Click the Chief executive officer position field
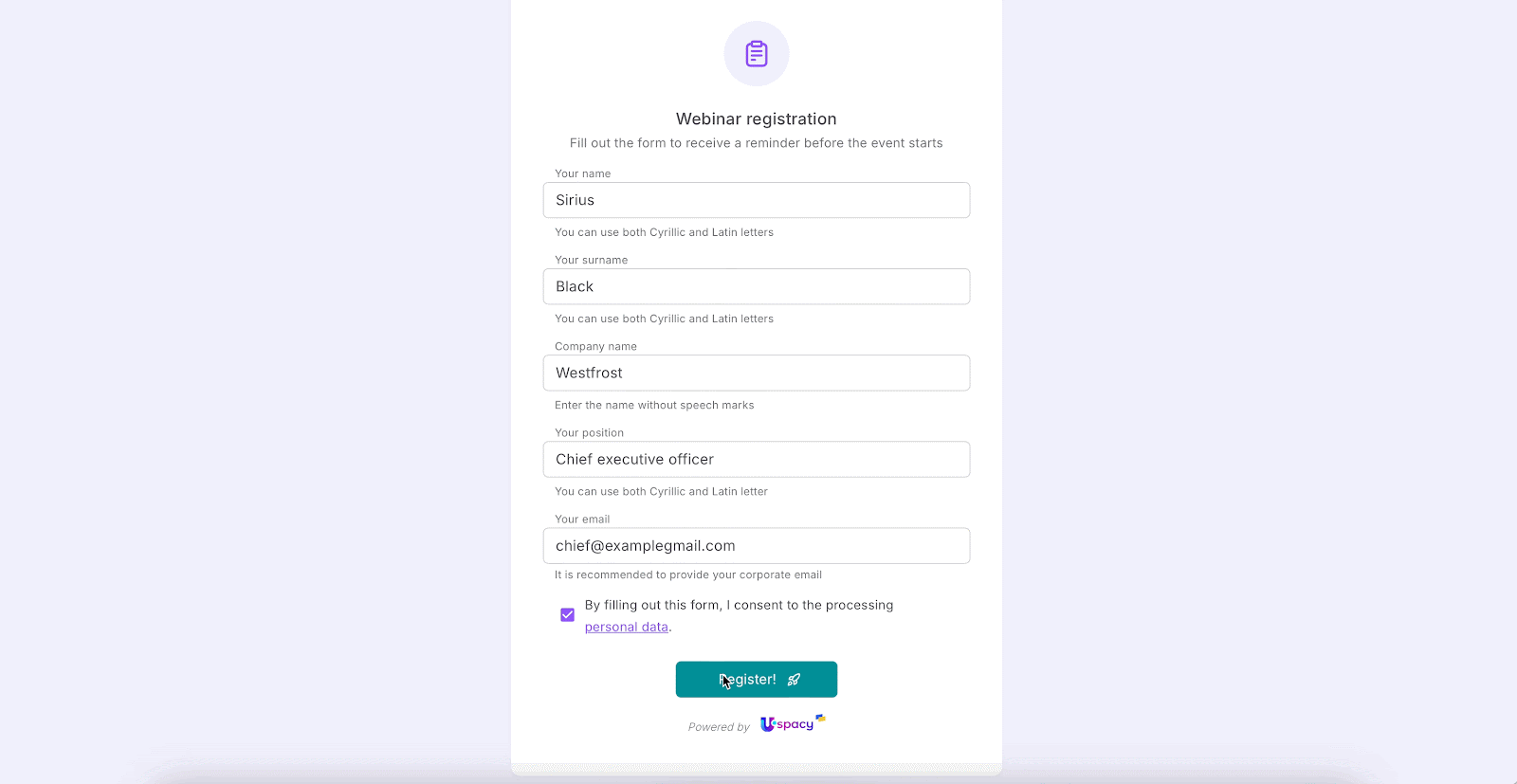This screenshot has width=1517, height=784. coord(756,459)
